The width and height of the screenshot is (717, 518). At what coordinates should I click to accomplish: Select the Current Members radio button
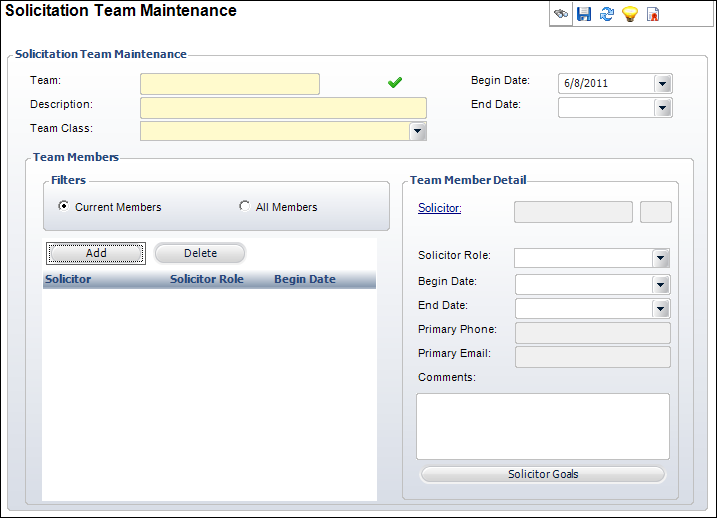[65, 207]
